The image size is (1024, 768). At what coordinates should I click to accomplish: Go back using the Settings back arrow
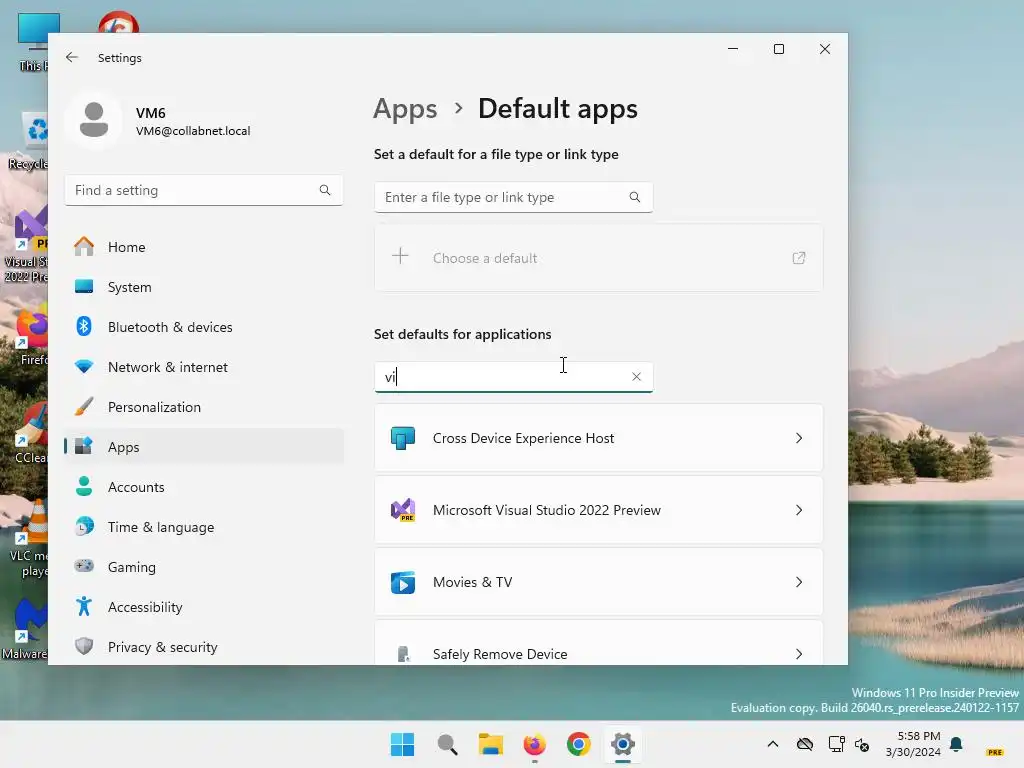(x=72, y=57)
